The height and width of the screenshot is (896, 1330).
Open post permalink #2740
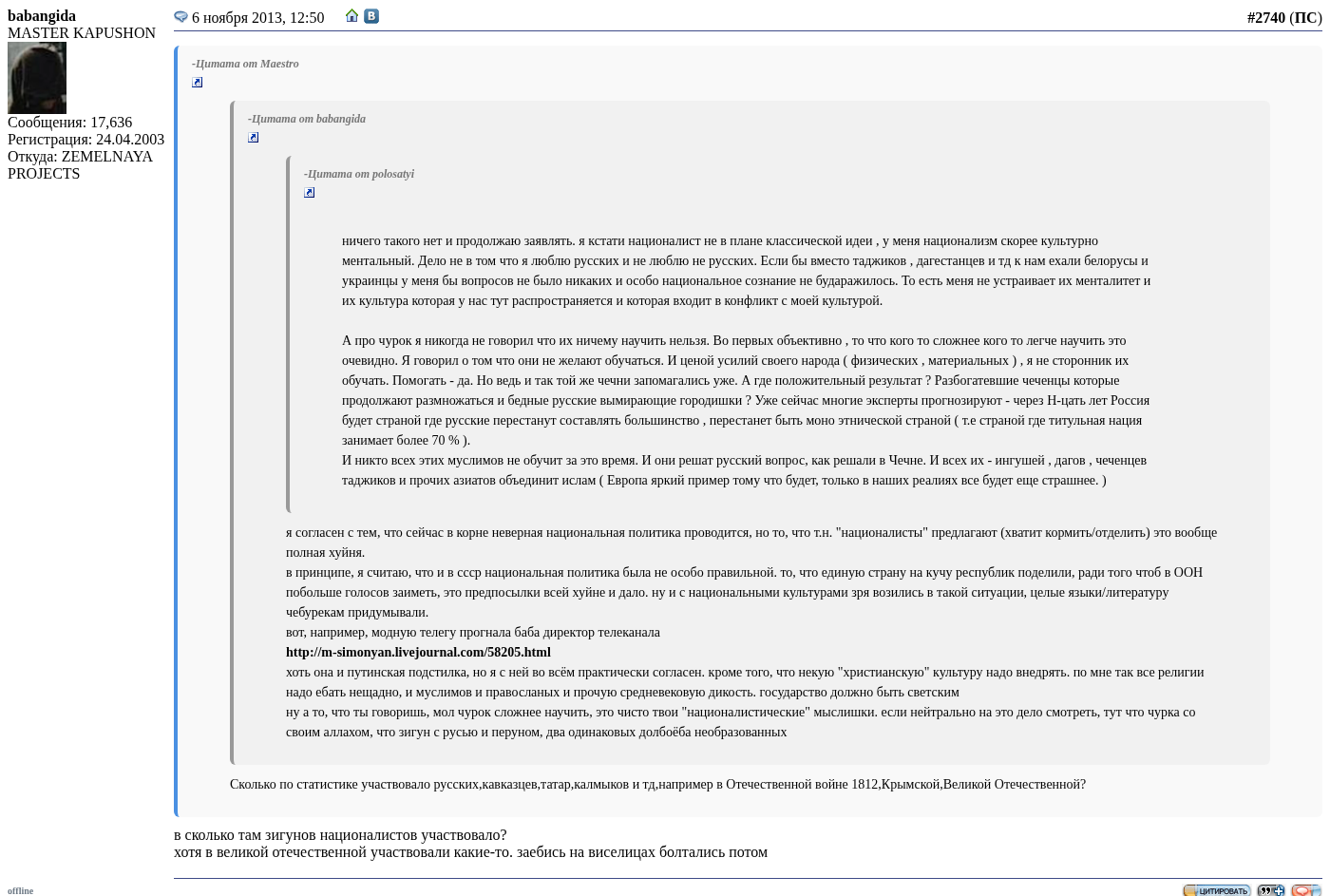click(x=1265, y=18)
